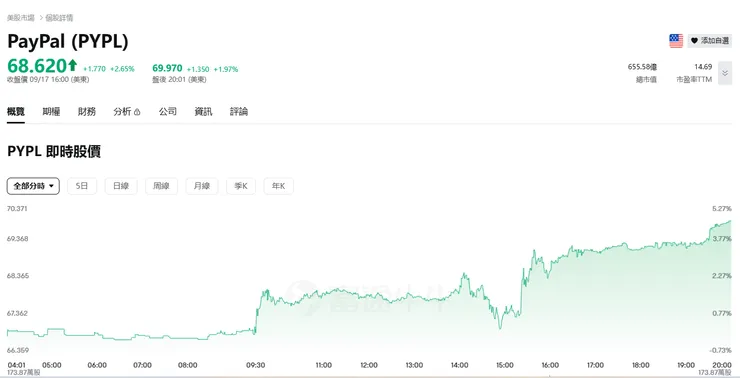This screenshot has width=740, height=378.
Task: Select the 年K chart view
Action: tap(278, 186)
